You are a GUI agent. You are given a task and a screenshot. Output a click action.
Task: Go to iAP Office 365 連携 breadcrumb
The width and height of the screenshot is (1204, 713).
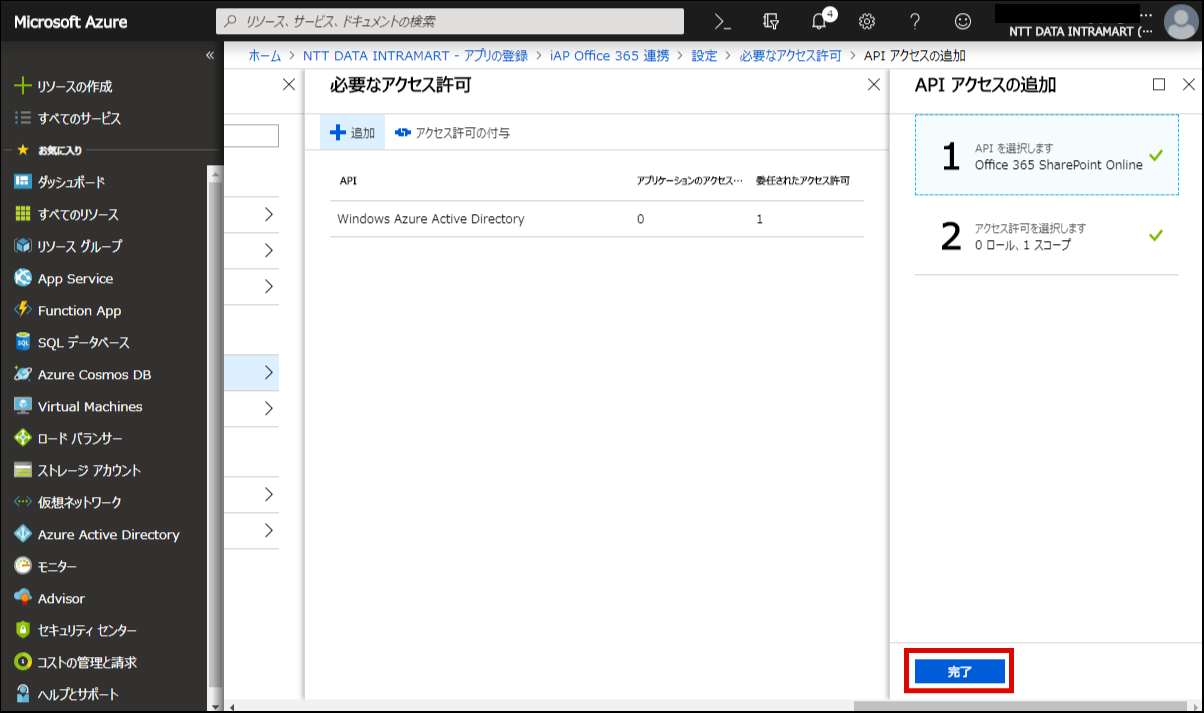coord(609,55)
